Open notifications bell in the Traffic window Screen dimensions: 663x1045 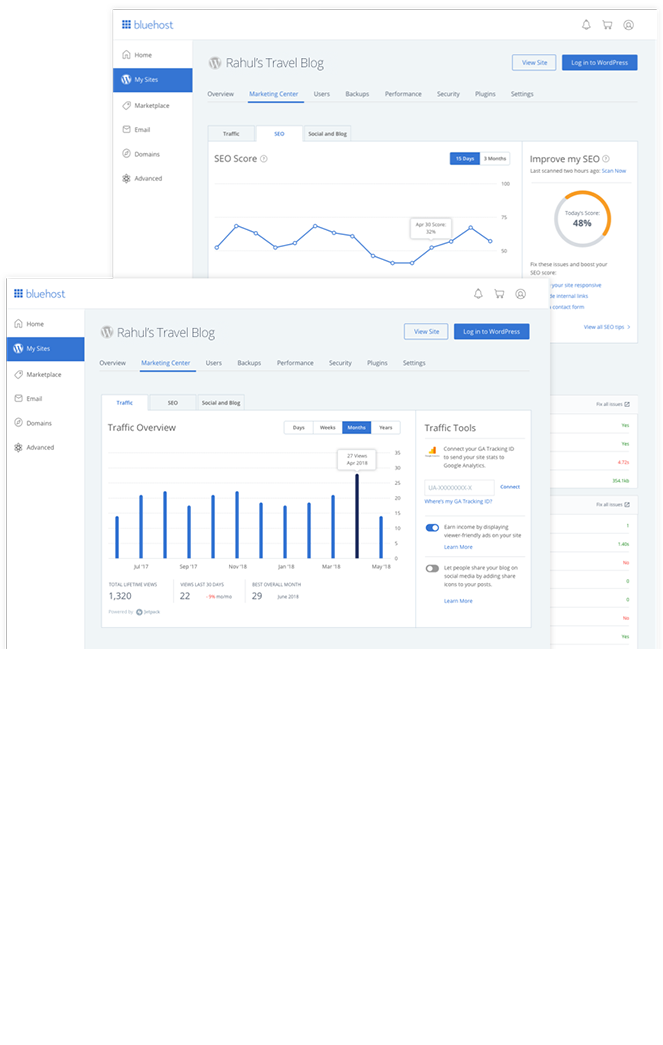[478, 294]
